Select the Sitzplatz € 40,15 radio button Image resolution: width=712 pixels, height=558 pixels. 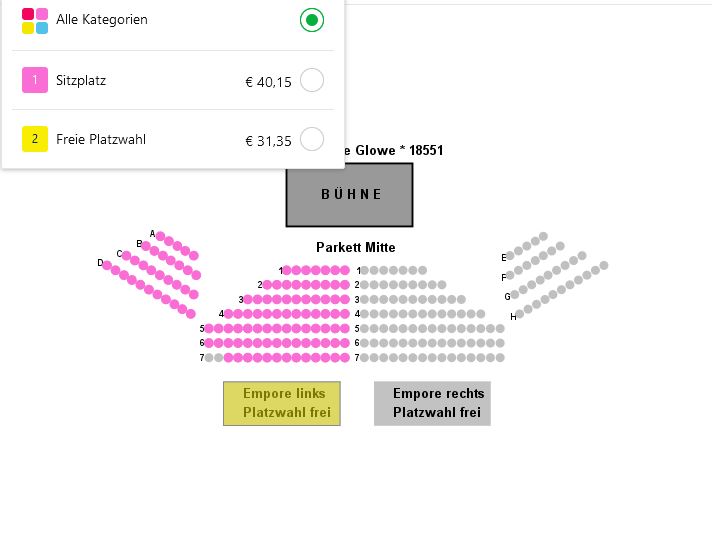click(312, 80)
